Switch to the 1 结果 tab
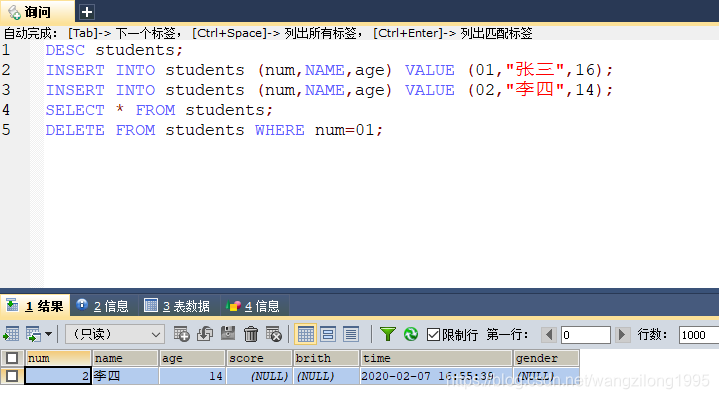The height and width of the screenshot is (399, 719). [35, 306]
